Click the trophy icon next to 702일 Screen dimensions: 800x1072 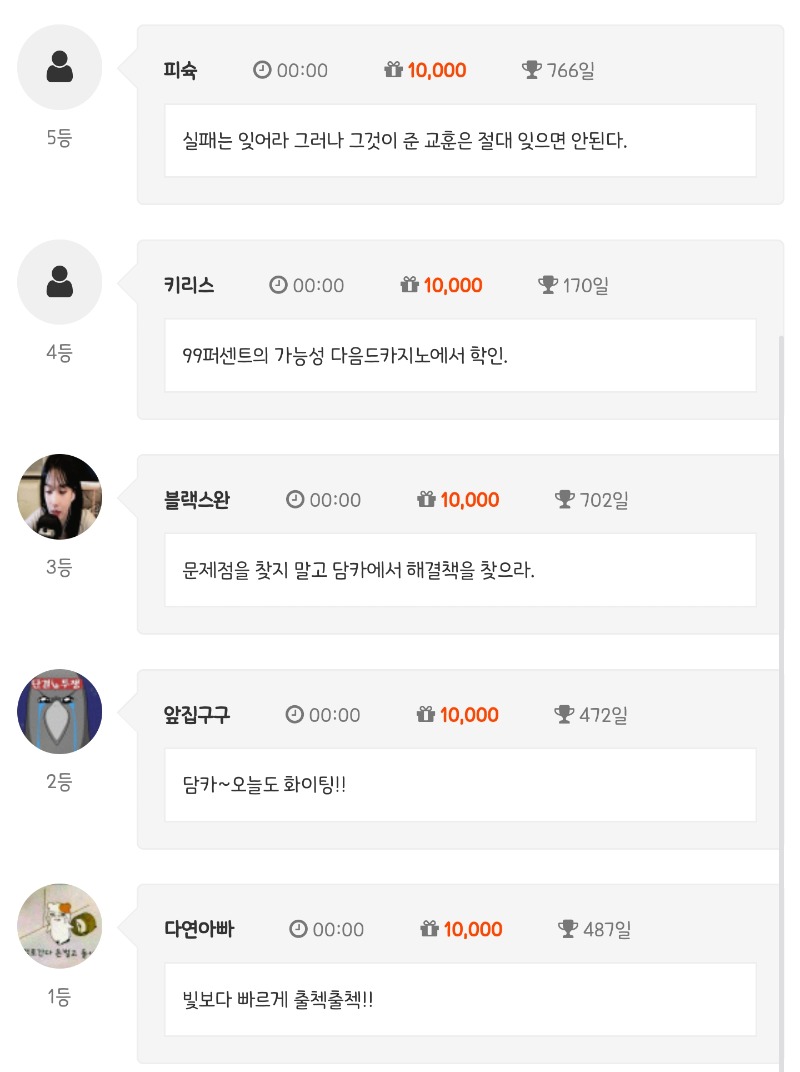pyautogui.click(x=565, y=499)
